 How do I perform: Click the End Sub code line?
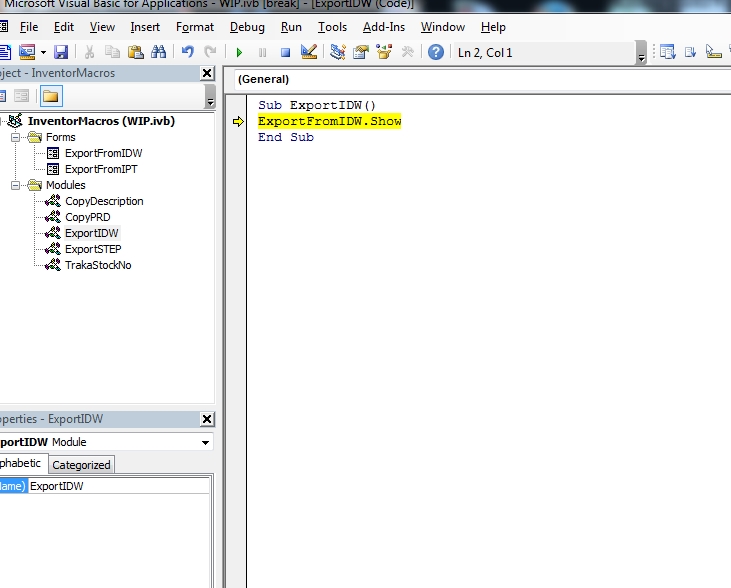click(286, 137)
